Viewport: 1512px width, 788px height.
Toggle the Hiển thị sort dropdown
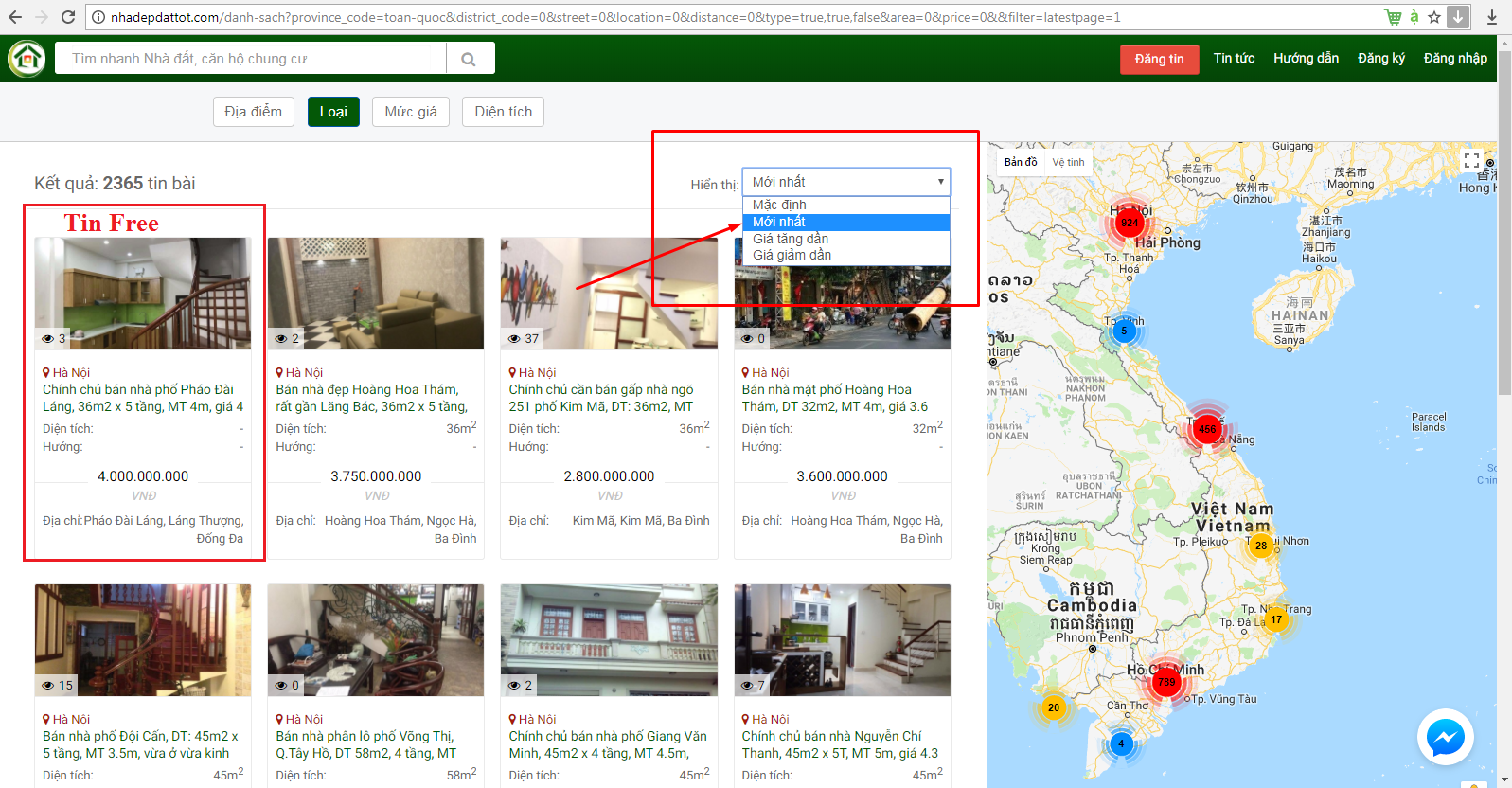pyautogui.click(x=846, y=182)
